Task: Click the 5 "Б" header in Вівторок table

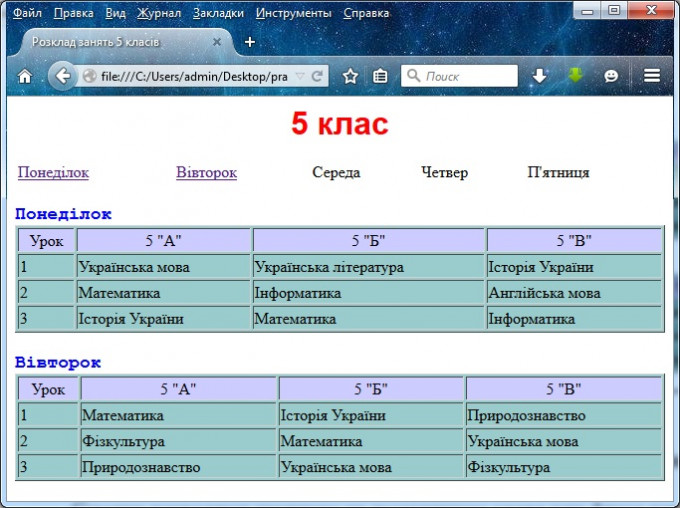Action: tap(371, 389)
